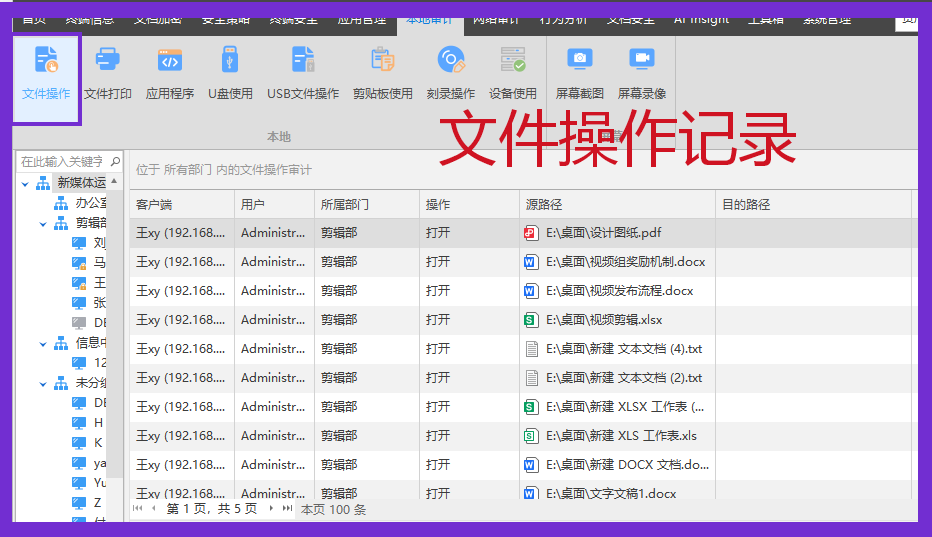The height and width of the screenshot is (537, 932).
Task: Select computer Z in the tree
Action: (87, 503)
